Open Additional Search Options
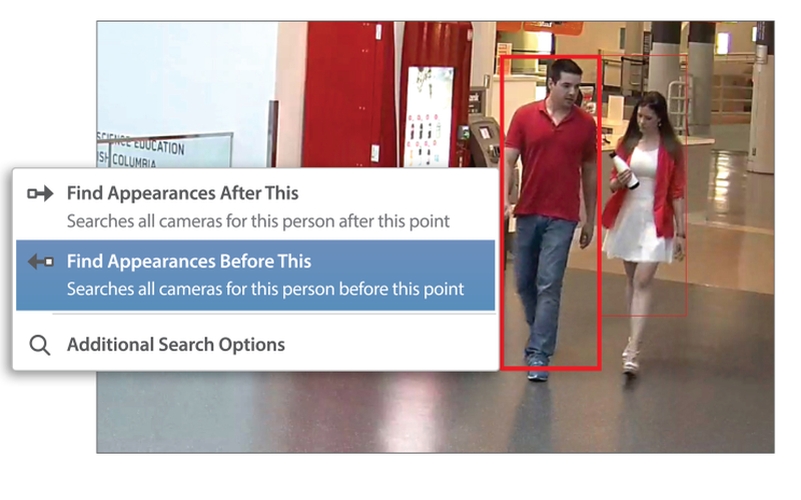Viewport: 801px width, 500px height. [x=175, y=345]
